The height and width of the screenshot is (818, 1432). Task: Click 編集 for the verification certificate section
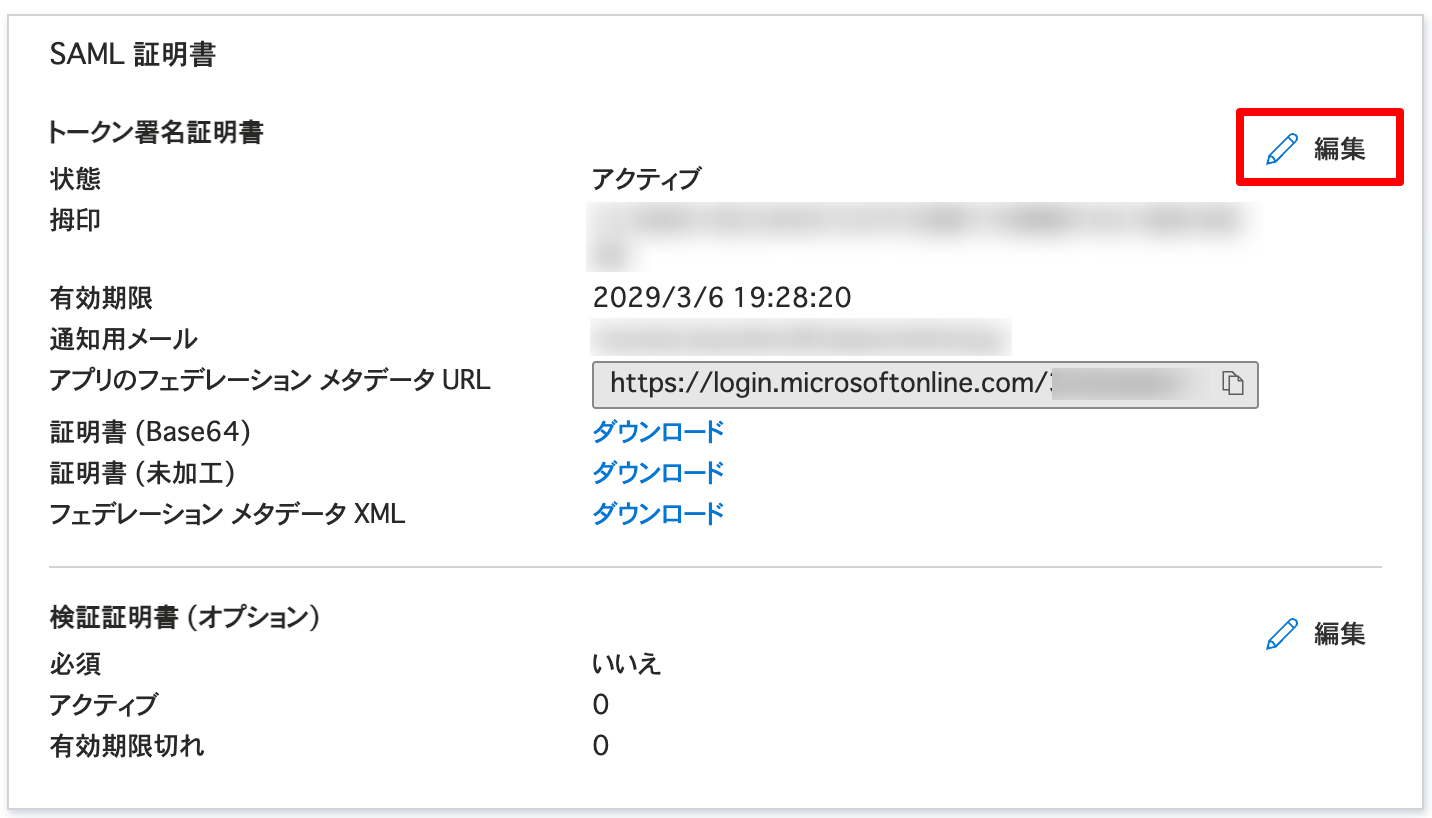(x=1341, y=634)
